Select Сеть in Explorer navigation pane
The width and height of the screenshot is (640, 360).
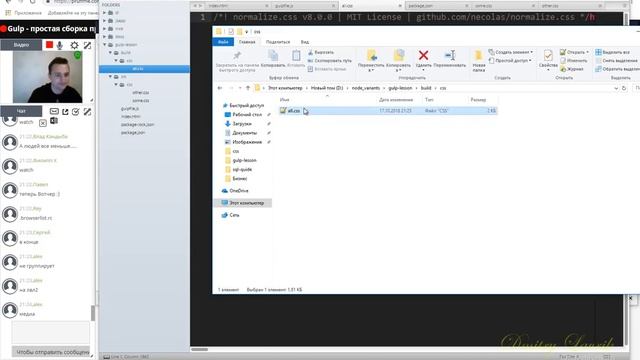234,215
